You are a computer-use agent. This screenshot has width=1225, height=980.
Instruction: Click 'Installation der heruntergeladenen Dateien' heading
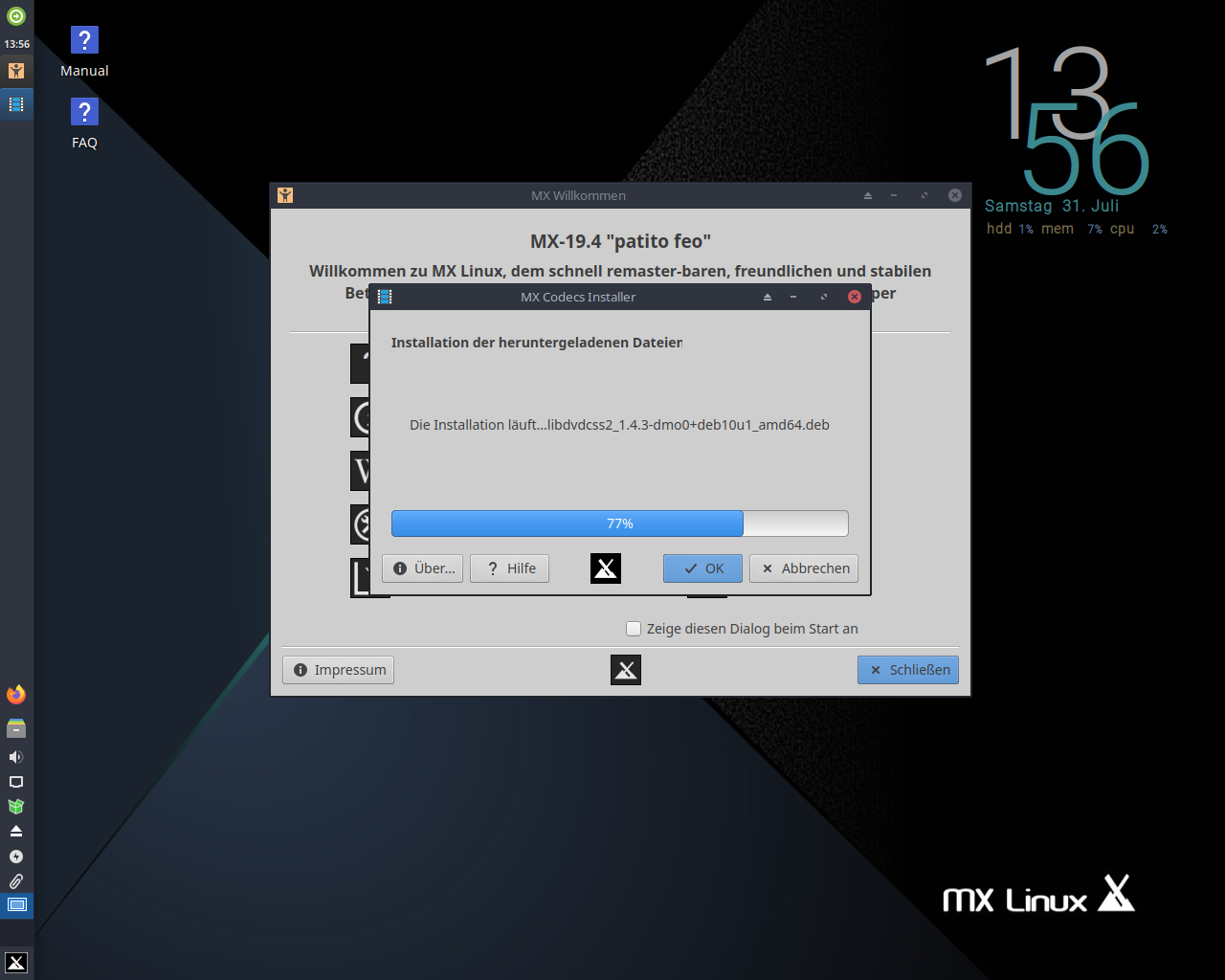(x=537, y=343)
